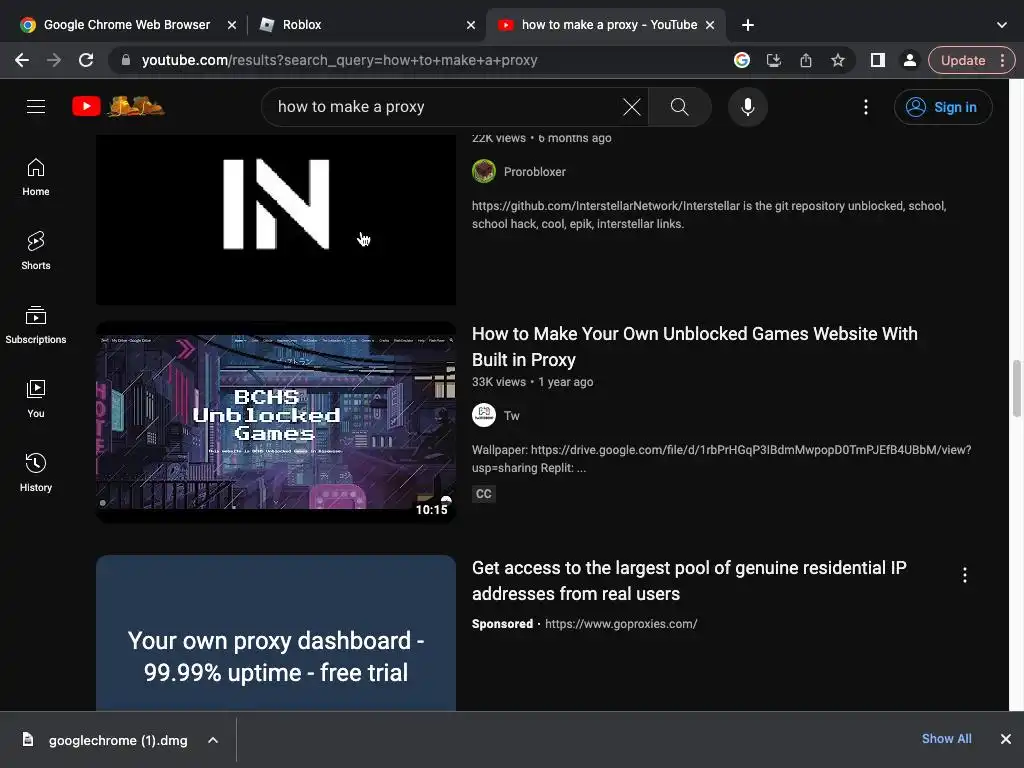This screenshot has height=768, width=1024.
Task: Click the github.com Interstellar description text
Action: (x=709, y=214)
